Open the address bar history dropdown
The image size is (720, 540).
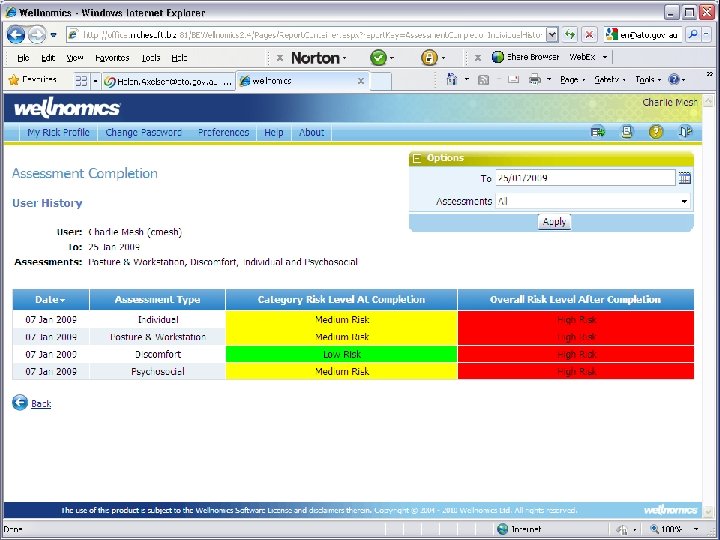552,34
